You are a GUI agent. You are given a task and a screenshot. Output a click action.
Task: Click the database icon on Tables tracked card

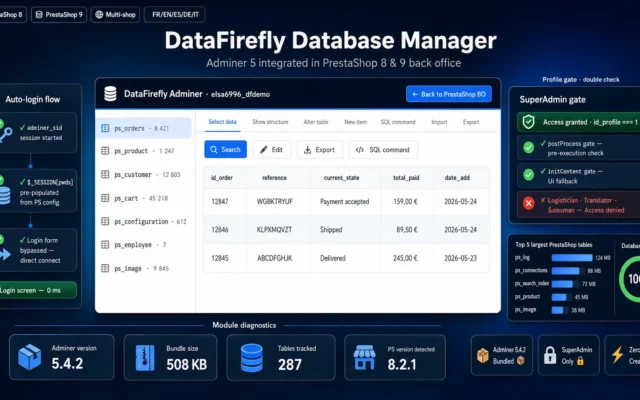pos(251,358)
